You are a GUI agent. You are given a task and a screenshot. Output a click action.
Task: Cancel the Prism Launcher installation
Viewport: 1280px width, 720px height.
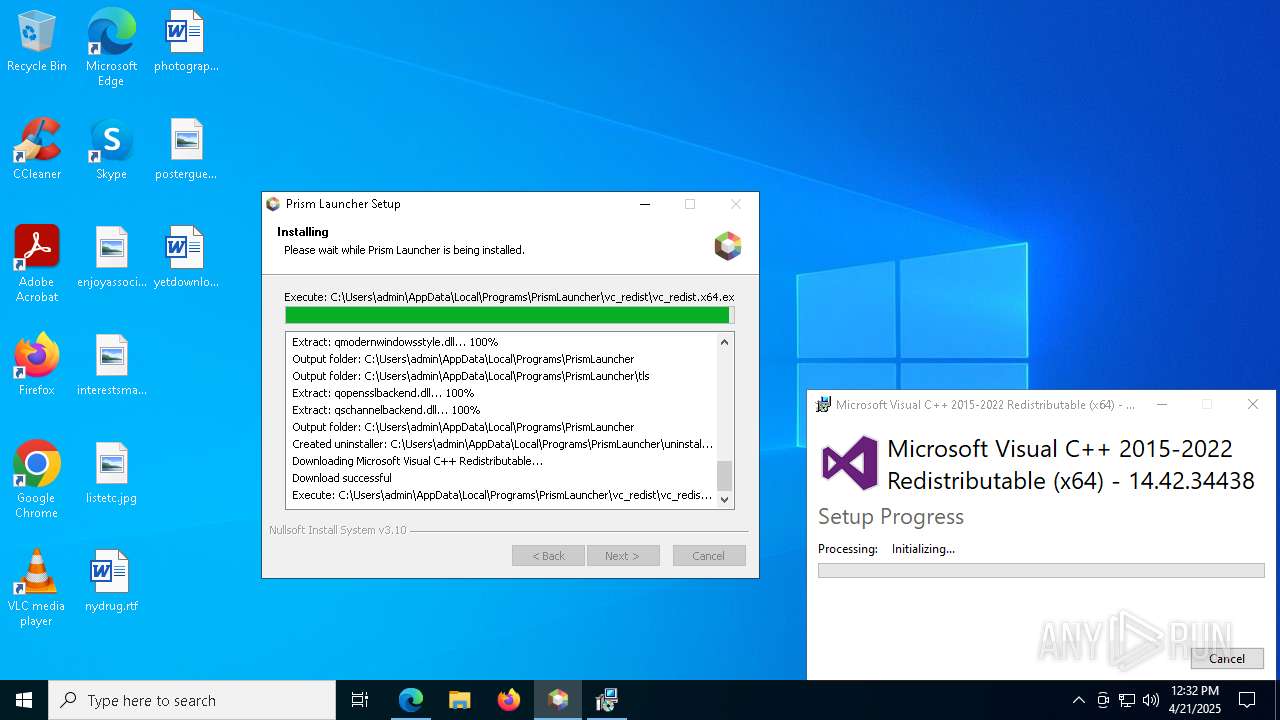coord(709,556)
